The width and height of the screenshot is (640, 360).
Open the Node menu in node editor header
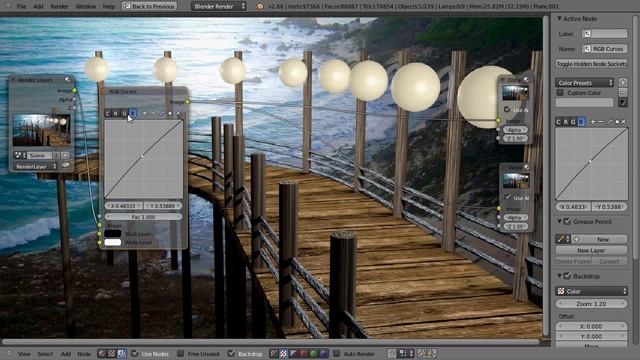[84, 354]
